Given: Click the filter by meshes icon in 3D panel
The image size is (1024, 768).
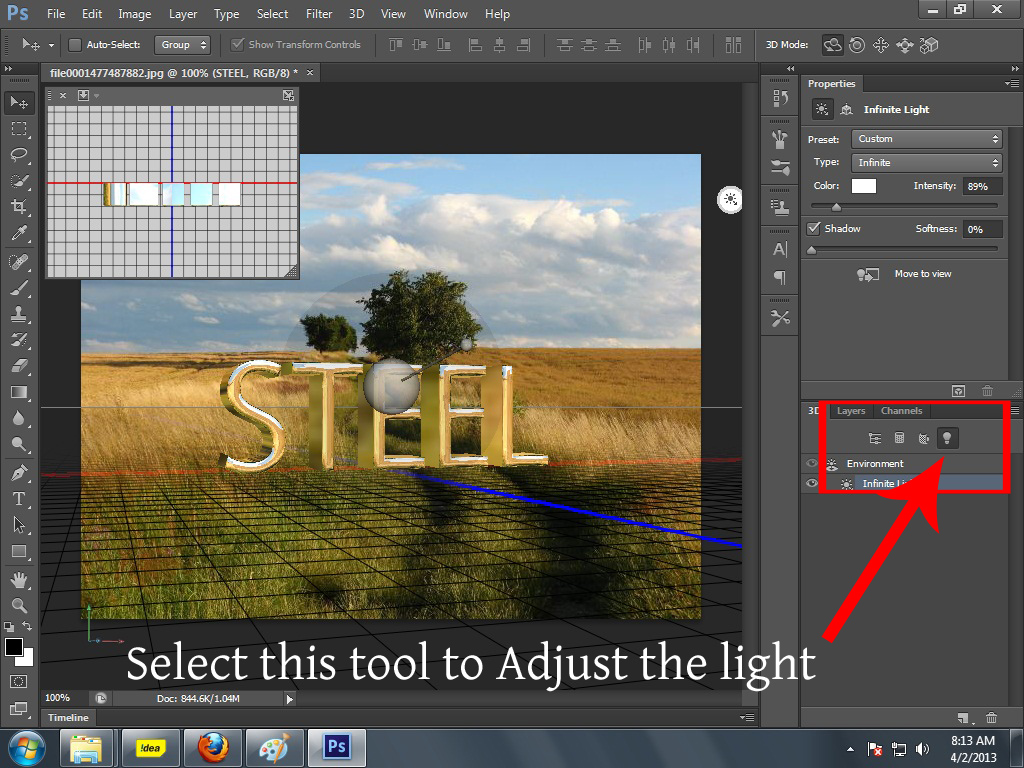Looking at the screenshot, I should [899, 438].
